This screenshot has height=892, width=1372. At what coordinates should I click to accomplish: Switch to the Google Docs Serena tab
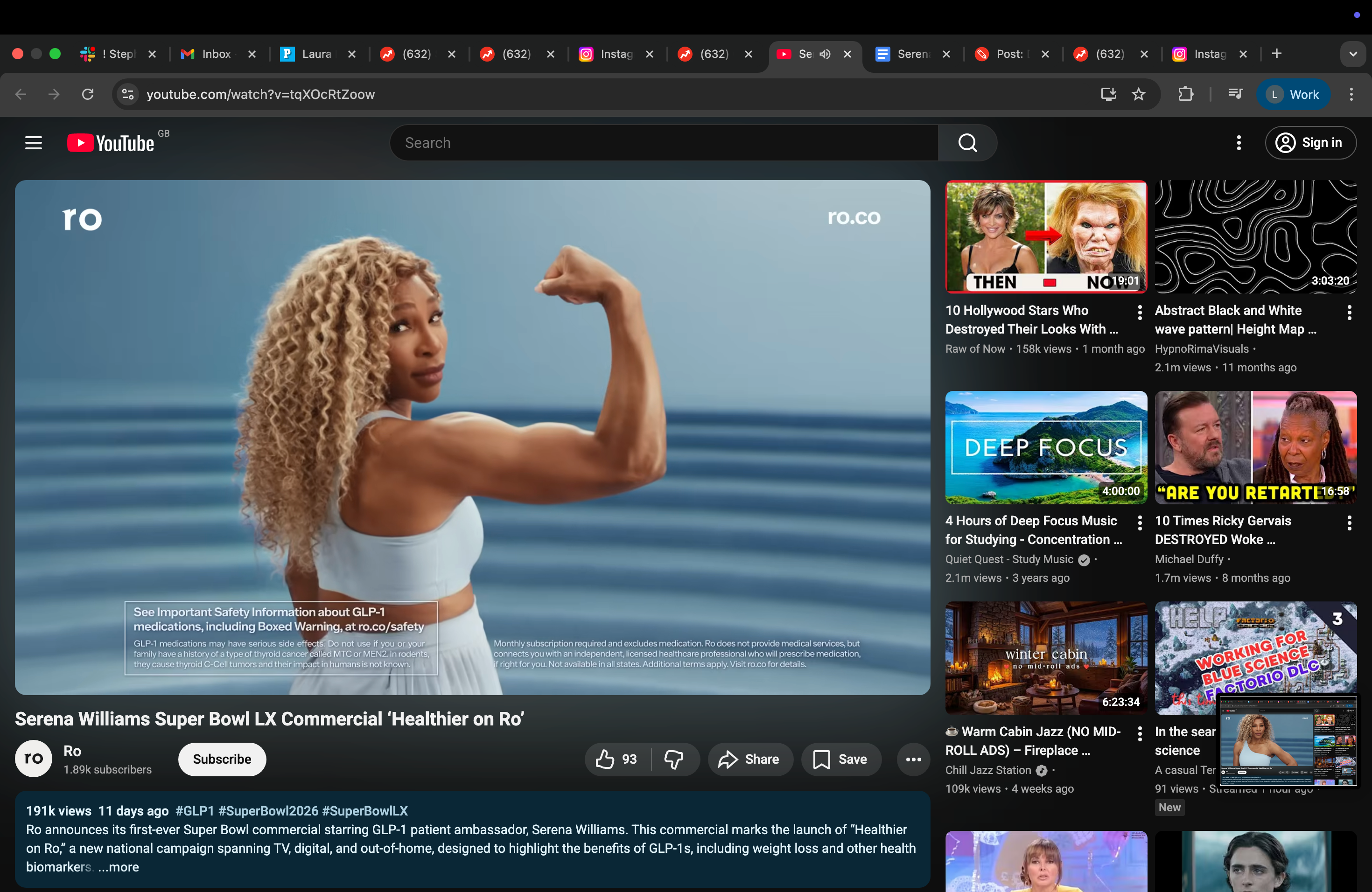click(x=913, y=54)
